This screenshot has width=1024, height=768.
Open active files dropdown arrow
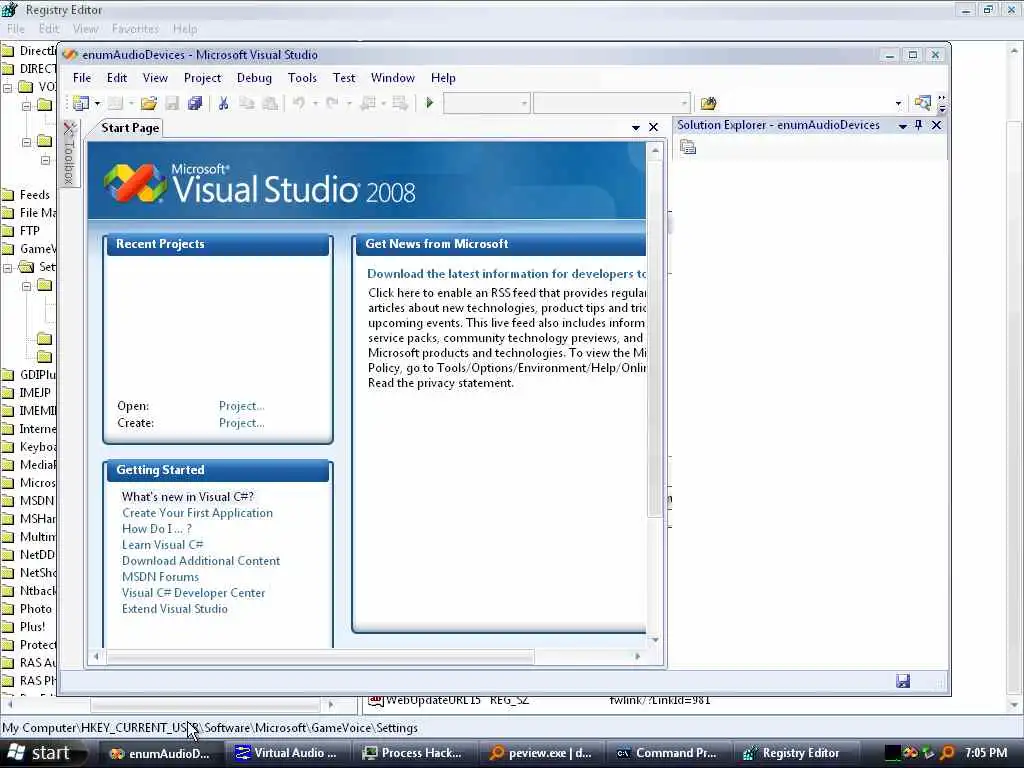pos(635,127)
